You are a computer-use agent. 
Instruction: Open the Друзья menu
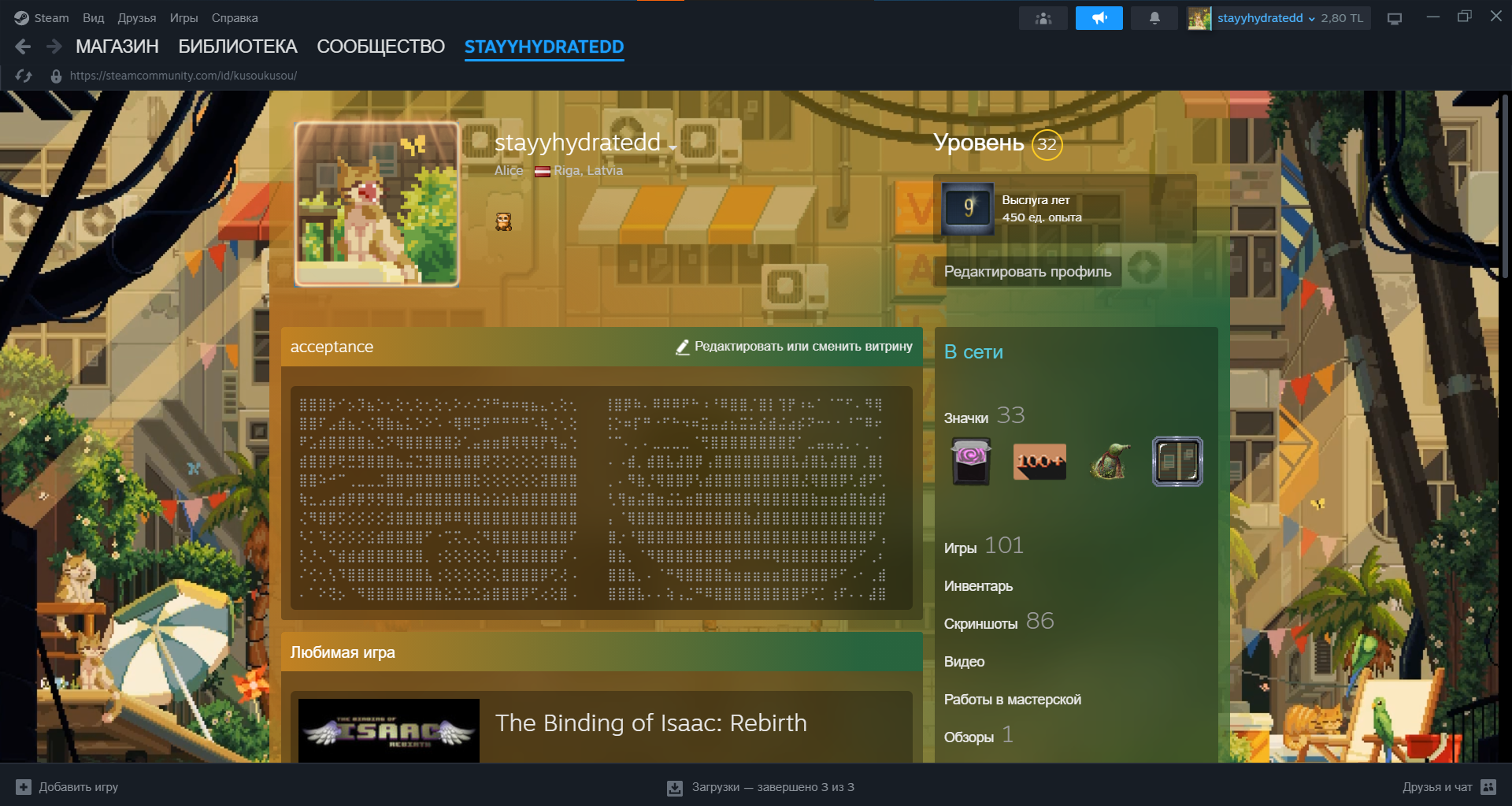pos(136,17)
